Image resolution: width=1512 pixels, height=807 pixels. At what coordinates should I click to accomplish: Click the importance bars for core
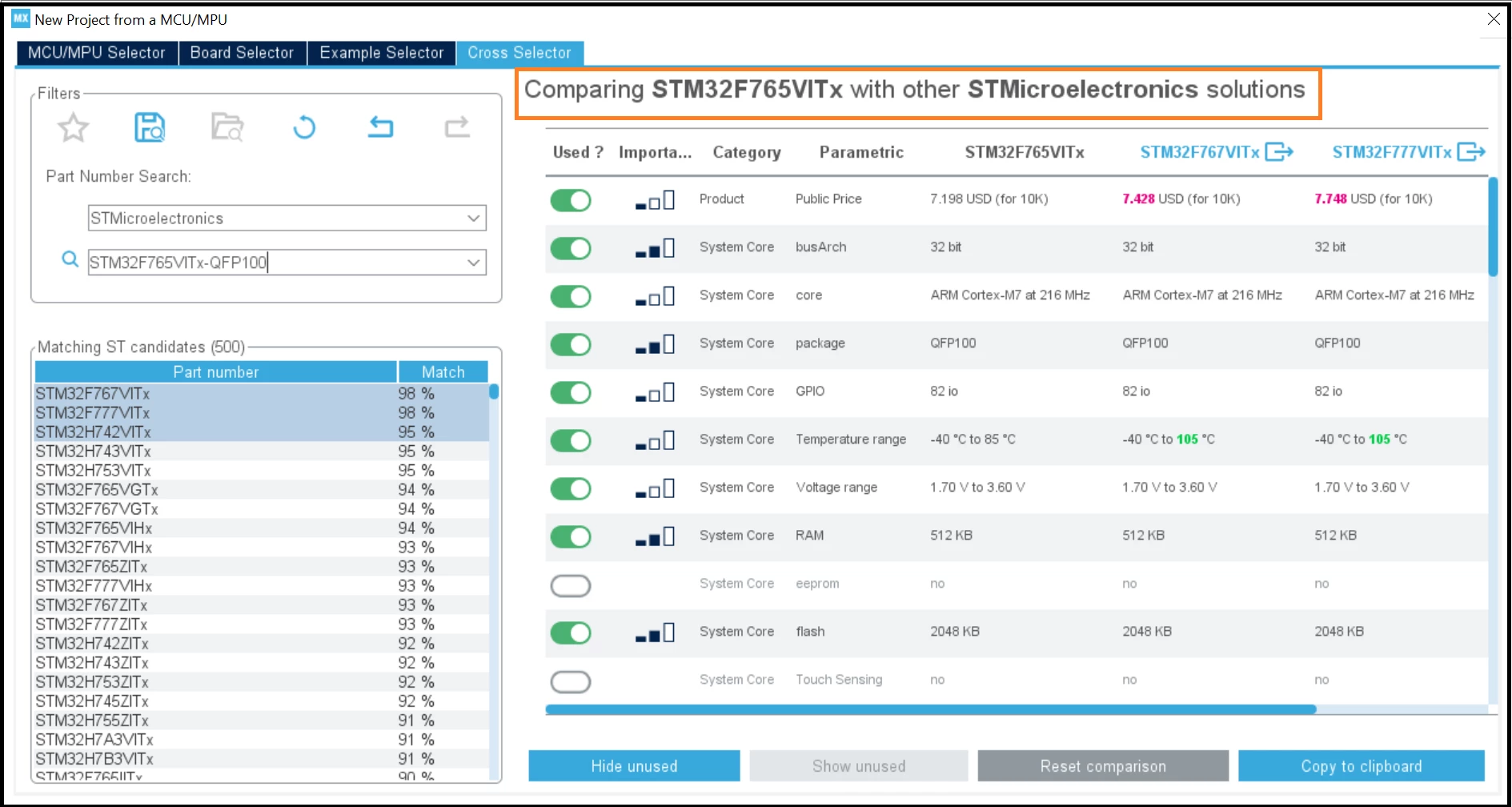655,296
